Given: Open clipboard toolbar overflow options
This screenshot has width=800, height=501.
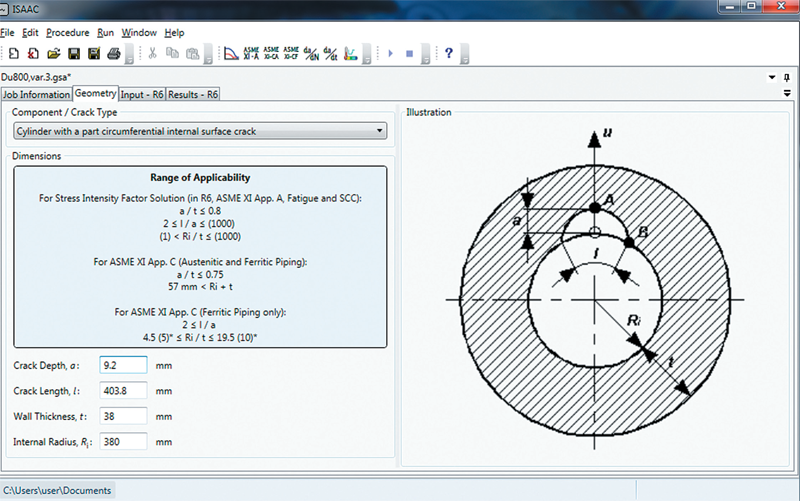Looking at the screenshot, I should click(x=208, y=54).
